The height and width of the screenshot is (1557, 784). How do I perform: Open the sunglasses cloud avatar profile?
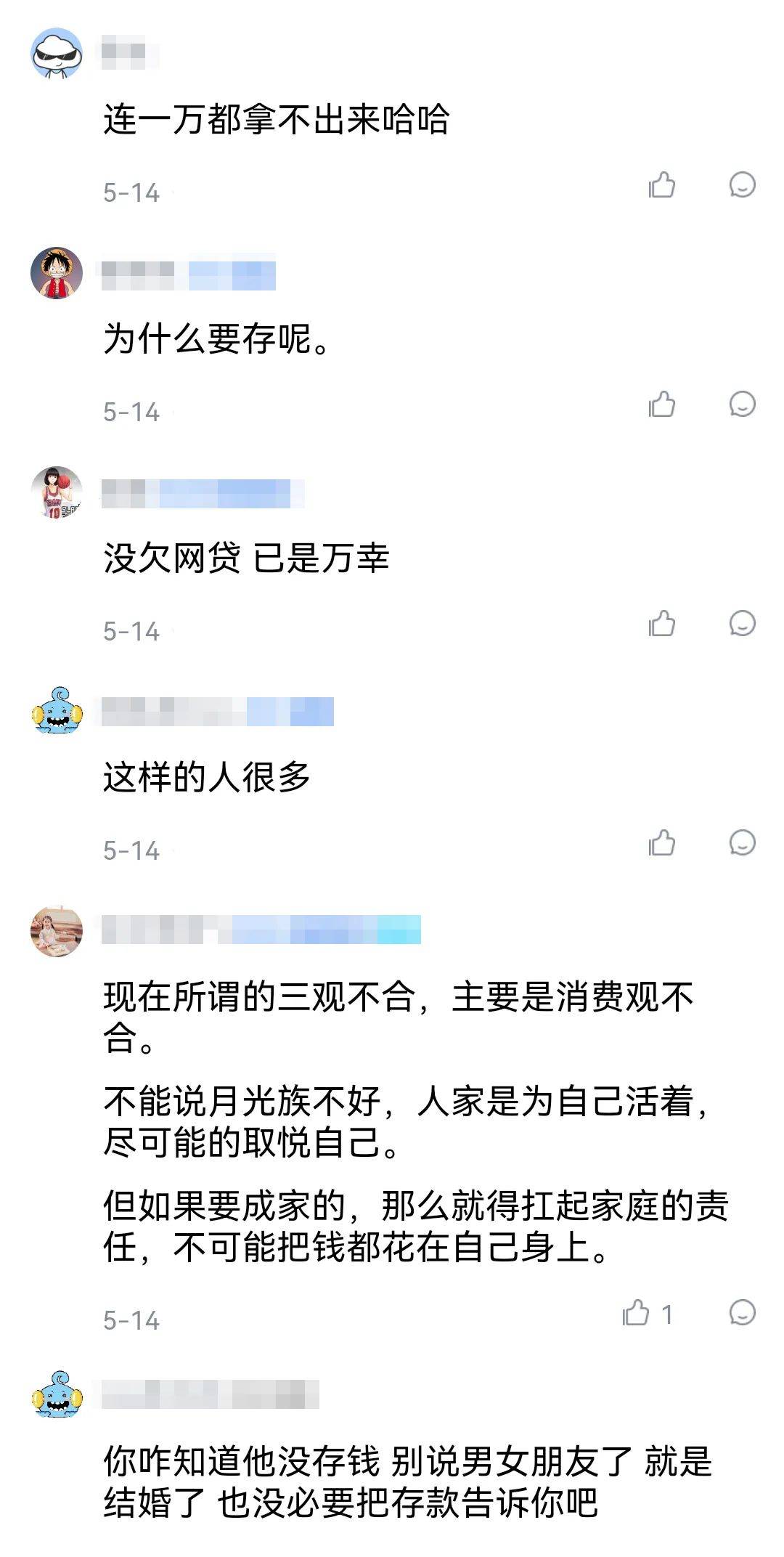(x=57, y=54)
